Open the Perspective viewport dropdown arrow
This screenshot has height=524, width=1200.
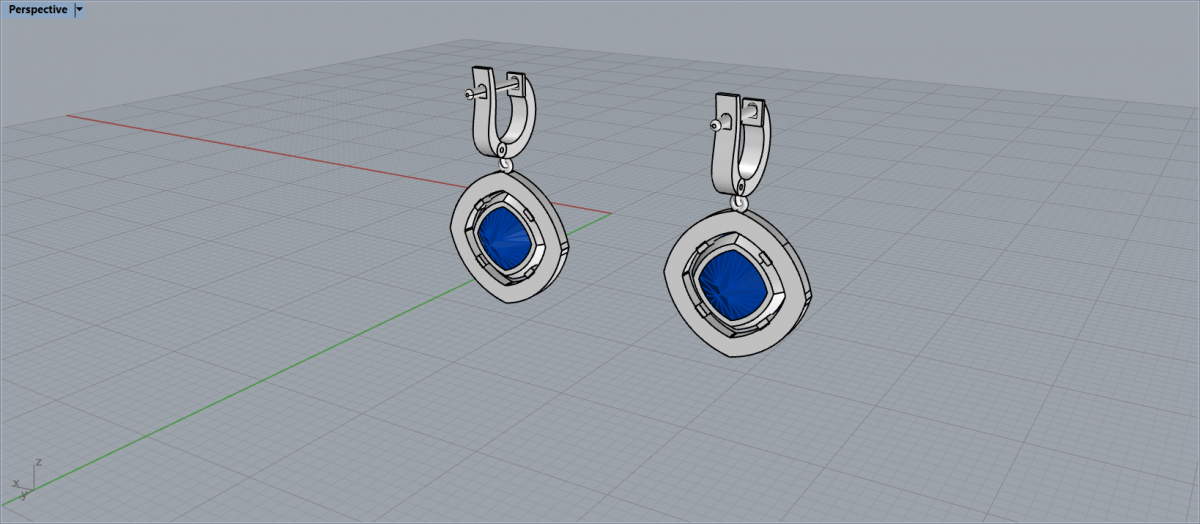click(x=80, y=10)
